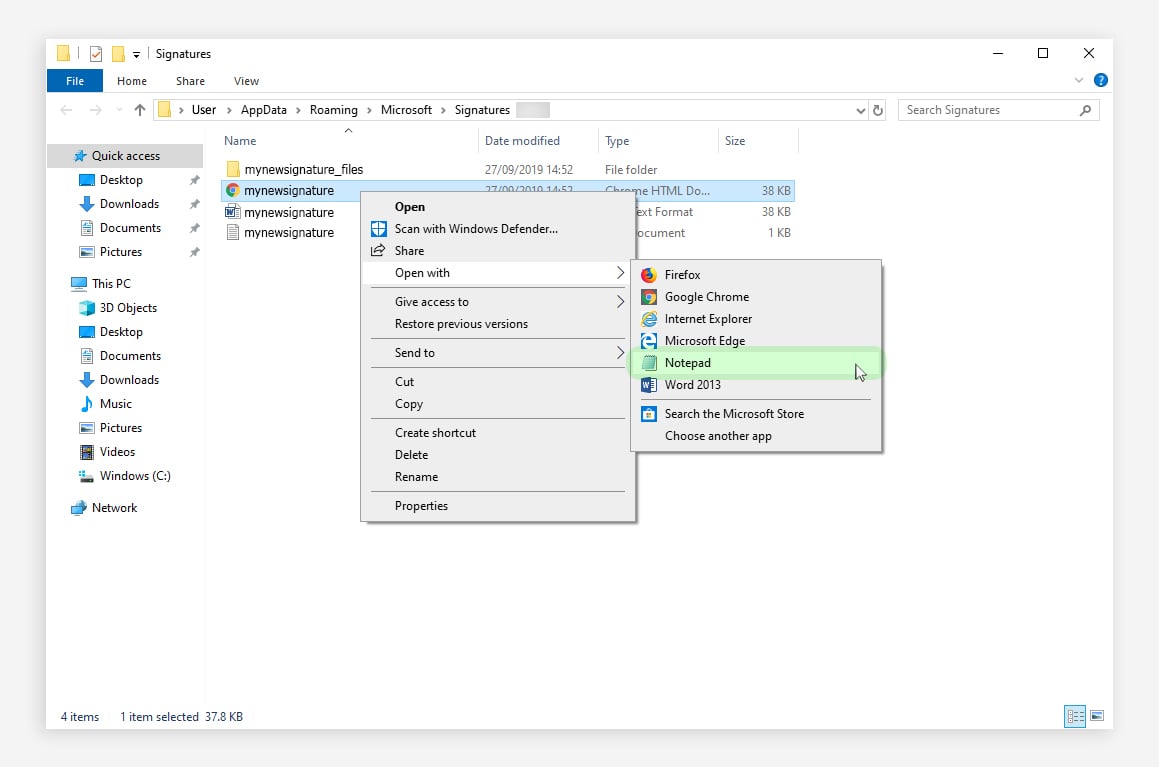Click the Forward navigation arrow
The image size is (1159, 767).
95,110
